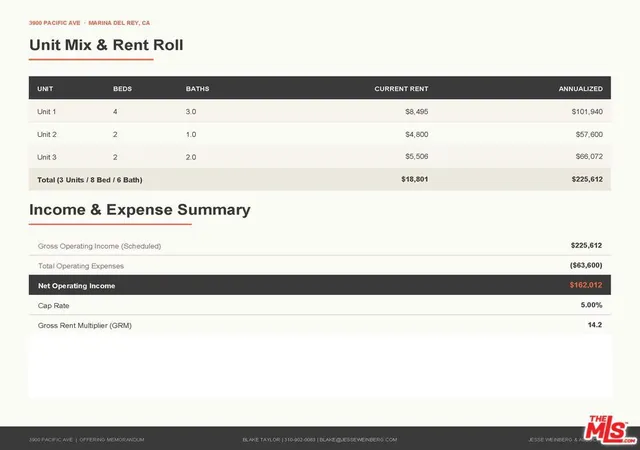Click the Cap Rate 5.00% value

pos(591,305)
